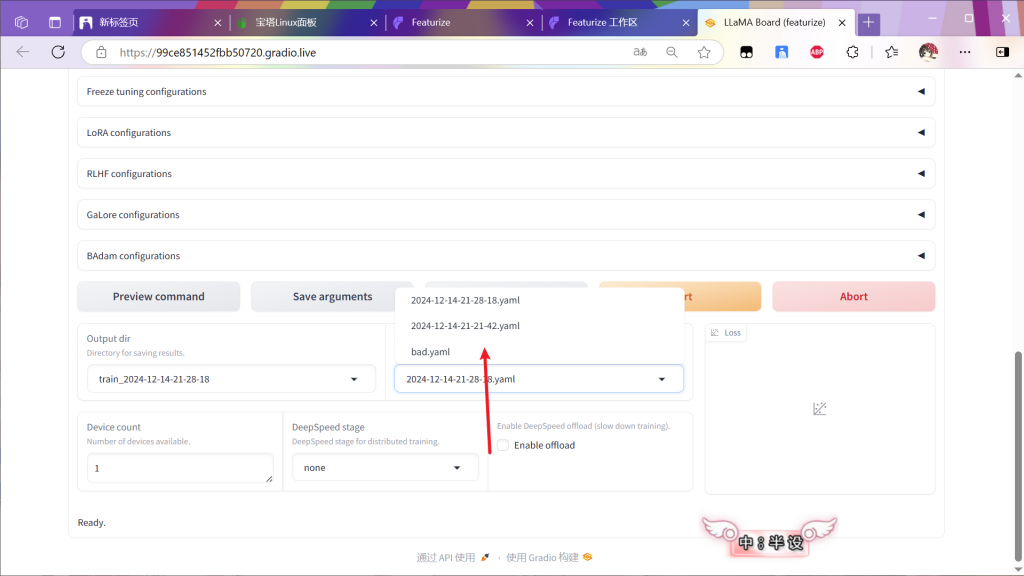Expand RLHF configurations section
The width and height of the screenshot is (1024, 576).
click(x=506, y=174)
